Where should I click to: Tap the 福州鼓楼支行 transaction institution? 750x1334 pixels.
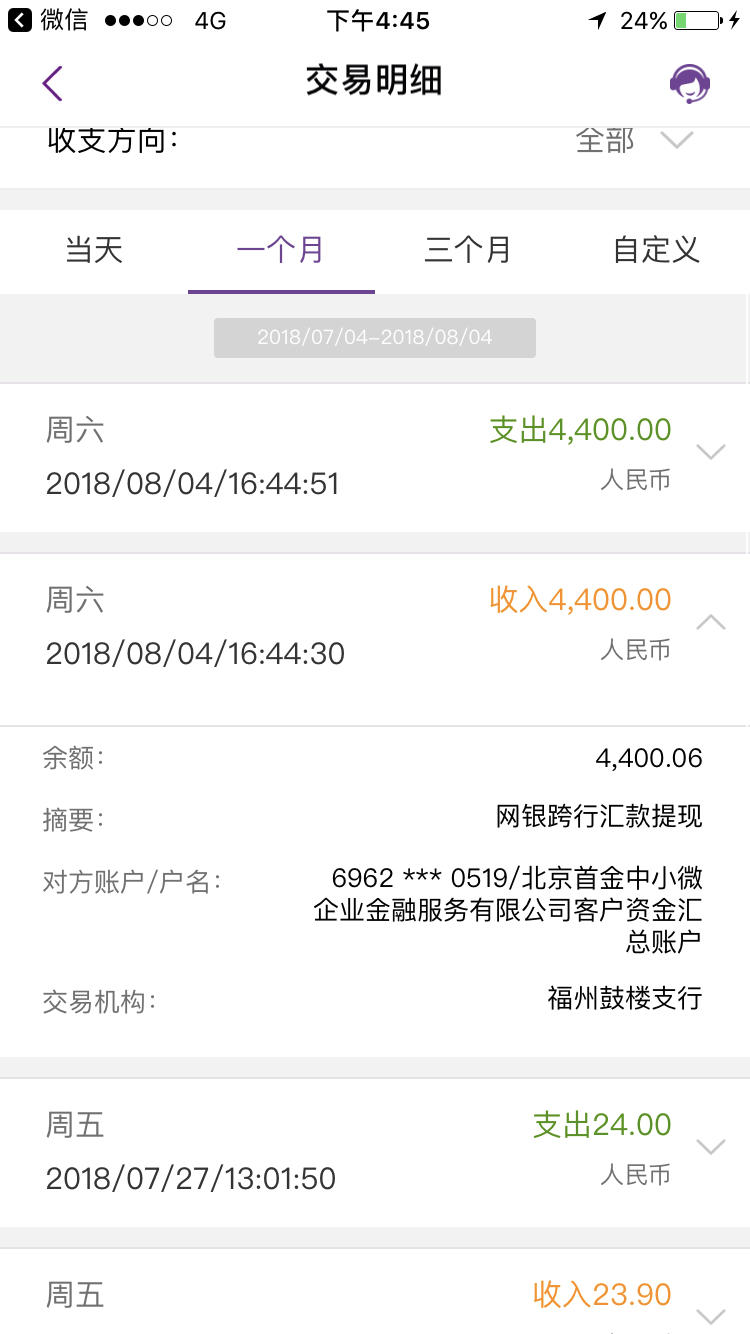point(625,997)
